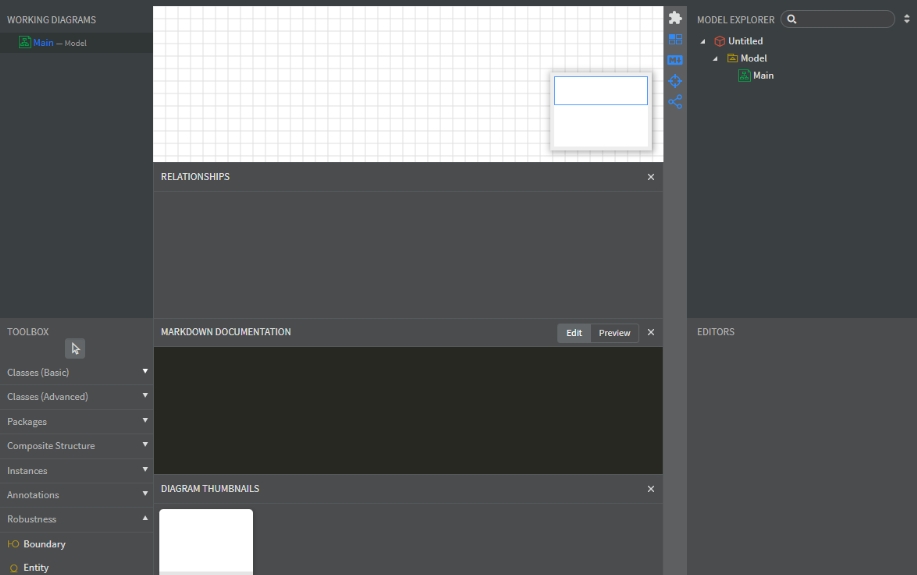Click the Model Explorer sort arrows
This screenshot has height=575, width=917.
tap(906, 19)
